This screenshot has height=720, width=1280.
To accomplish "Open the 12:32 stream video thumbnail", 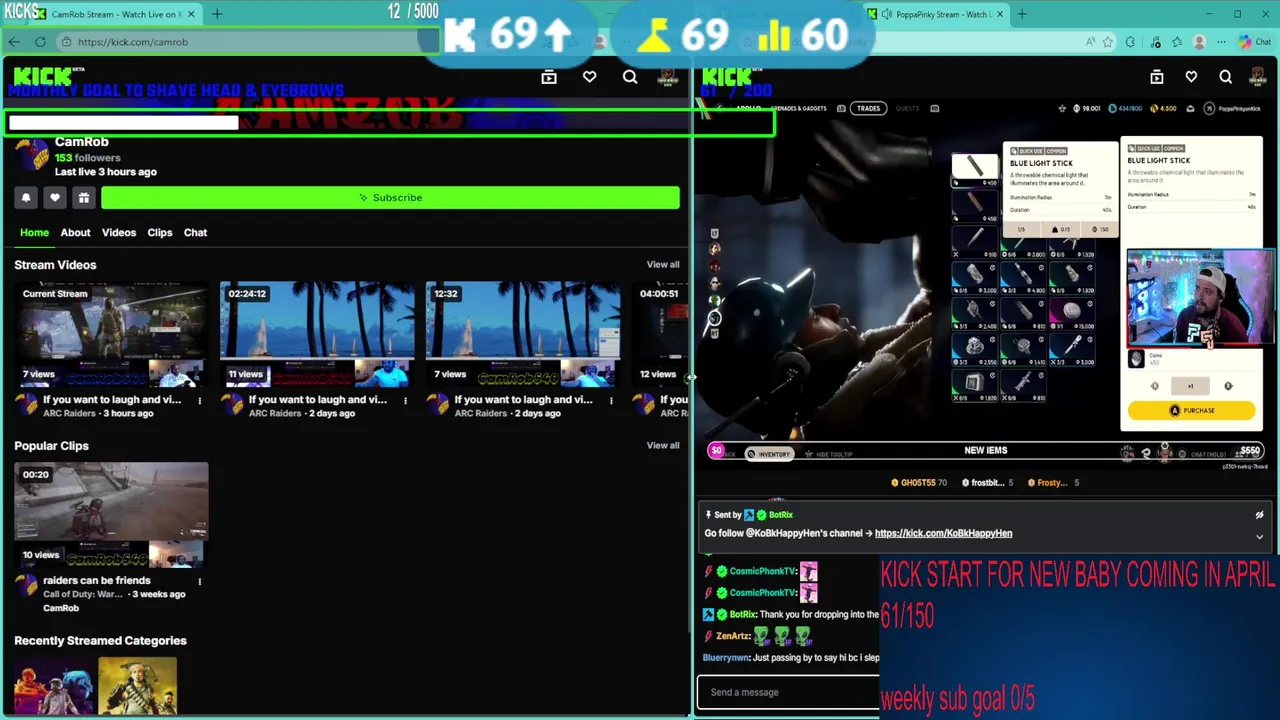I will [523, 334].
